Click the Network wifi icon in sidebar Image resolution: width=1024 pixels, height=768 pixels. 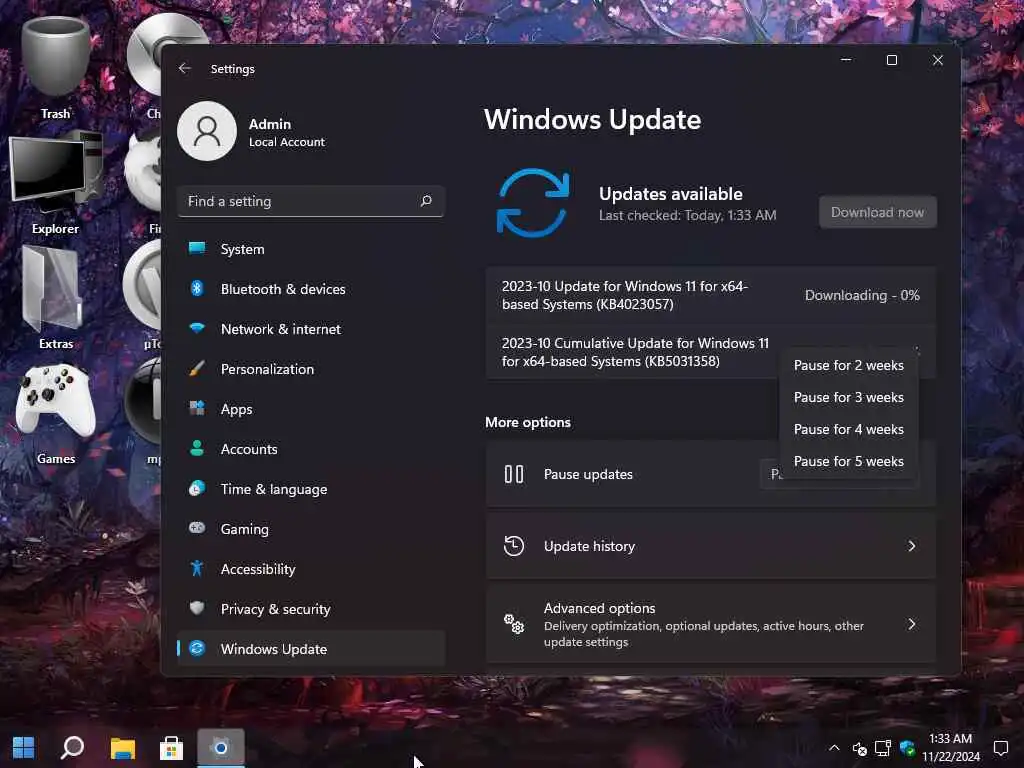(x=197, y=328)
